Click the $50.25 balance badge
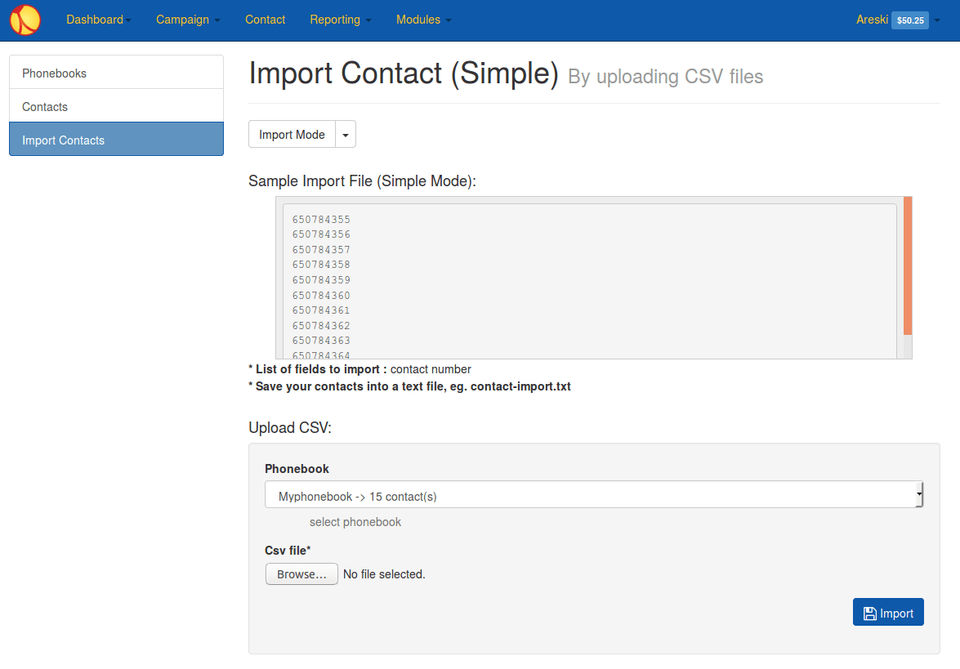The image size is (960, 669). 910,20
